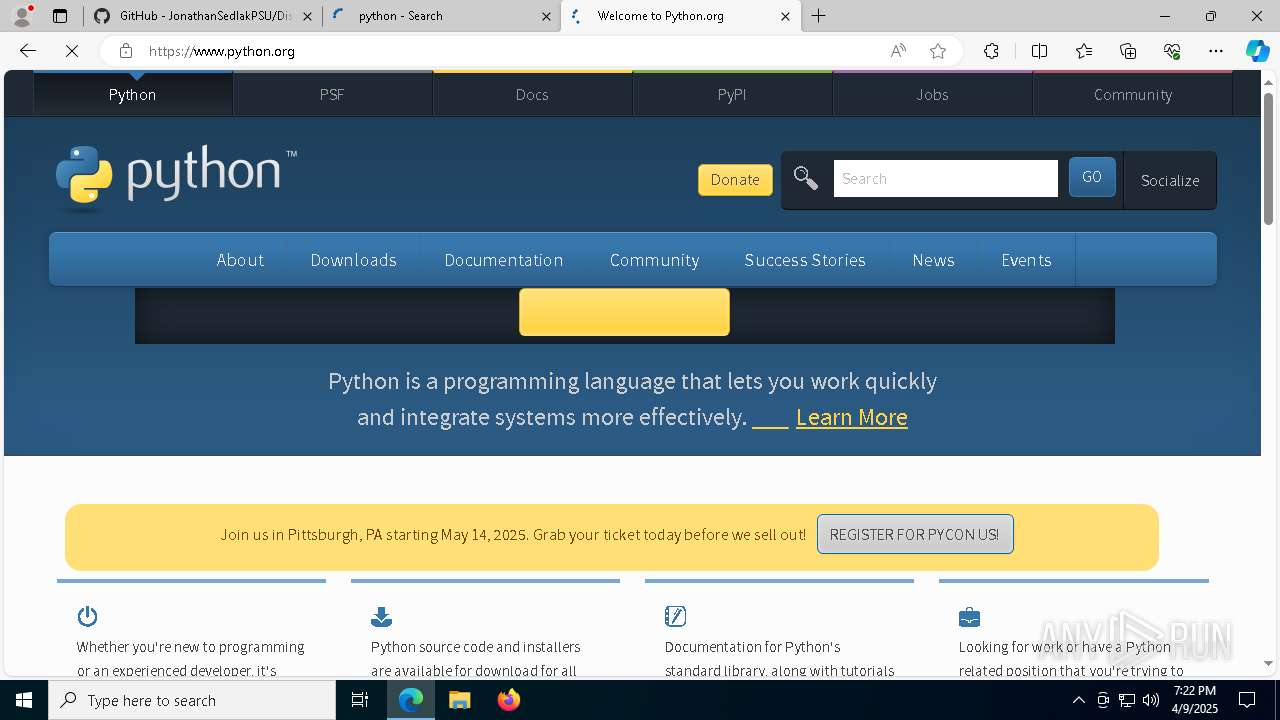This screenshot has height=720, width=1280.
Task: Open the About menu
Action: pos(240,260)
